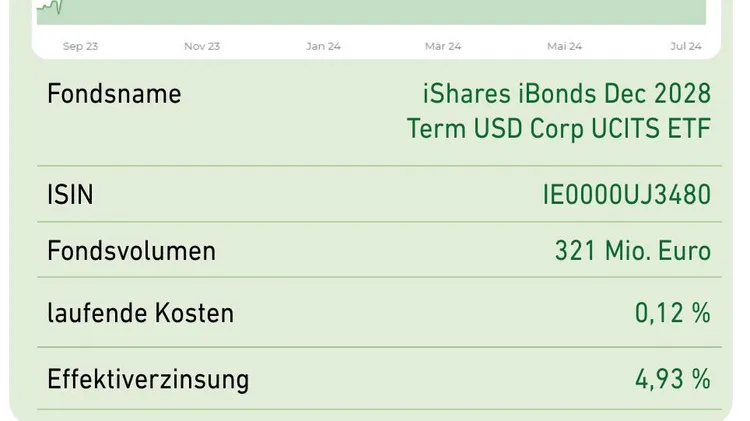This screenshot has height=421, width=750.
Task: Click the 4,93 % yield value
Action: coord(673,380)
